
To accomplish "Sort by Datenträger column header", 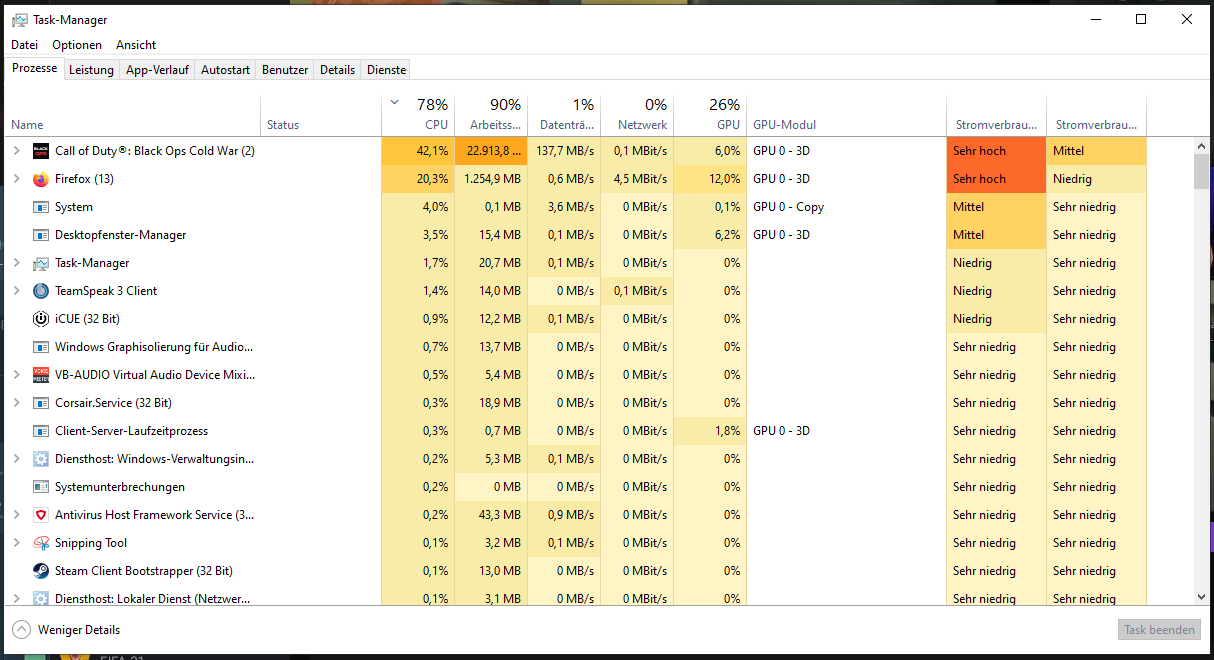I will click(564, 115).
